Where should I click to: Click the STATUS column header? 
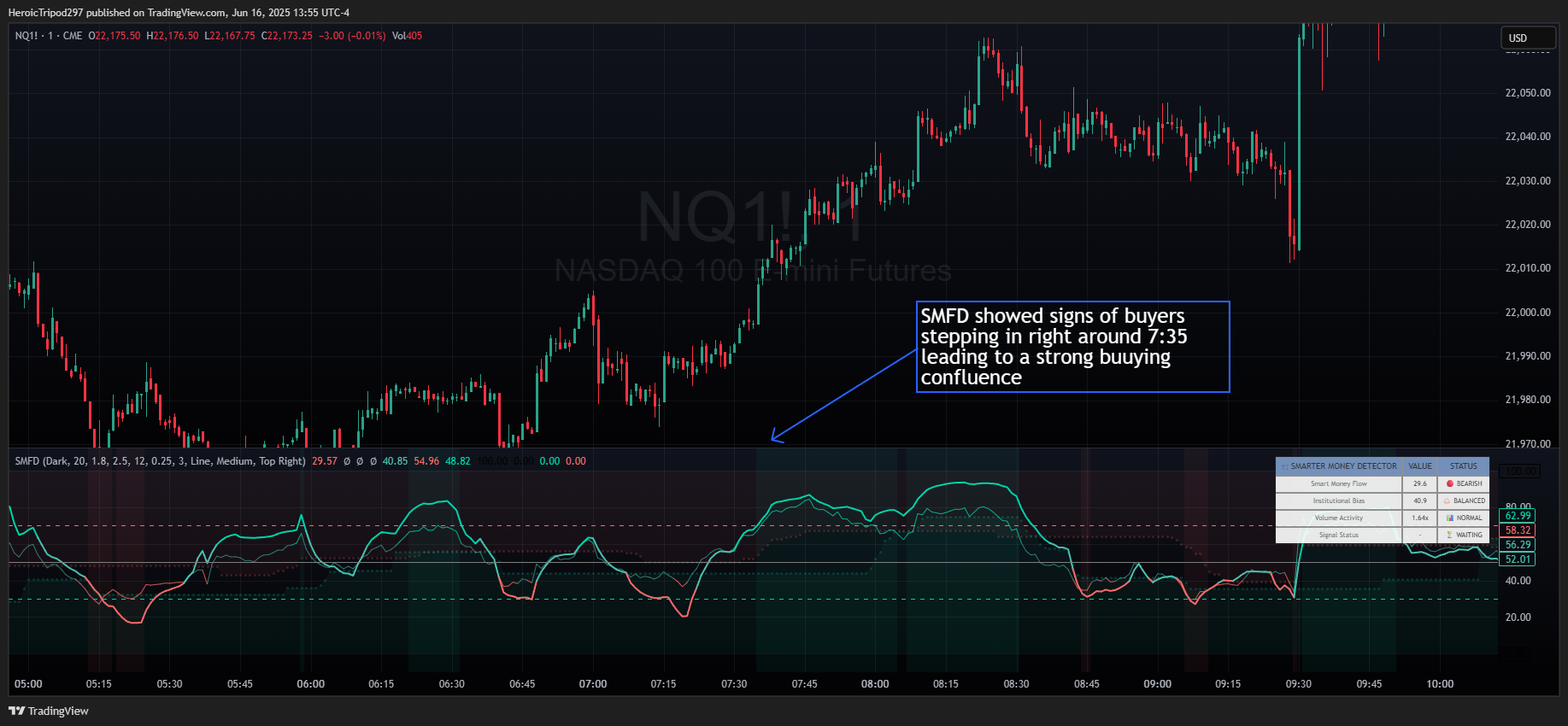pos(1464,466)
